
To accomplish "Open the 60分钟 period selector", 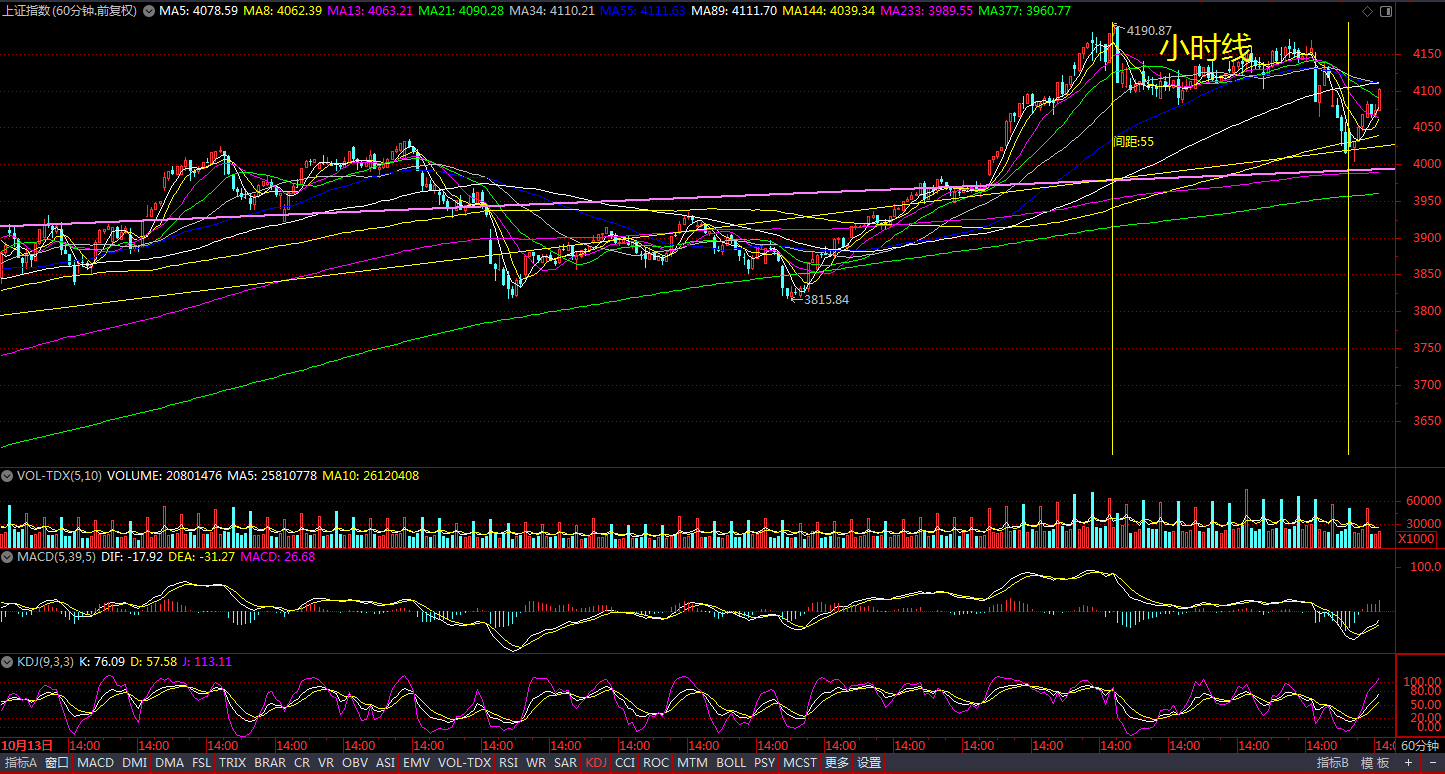I will click(1420, 746).
